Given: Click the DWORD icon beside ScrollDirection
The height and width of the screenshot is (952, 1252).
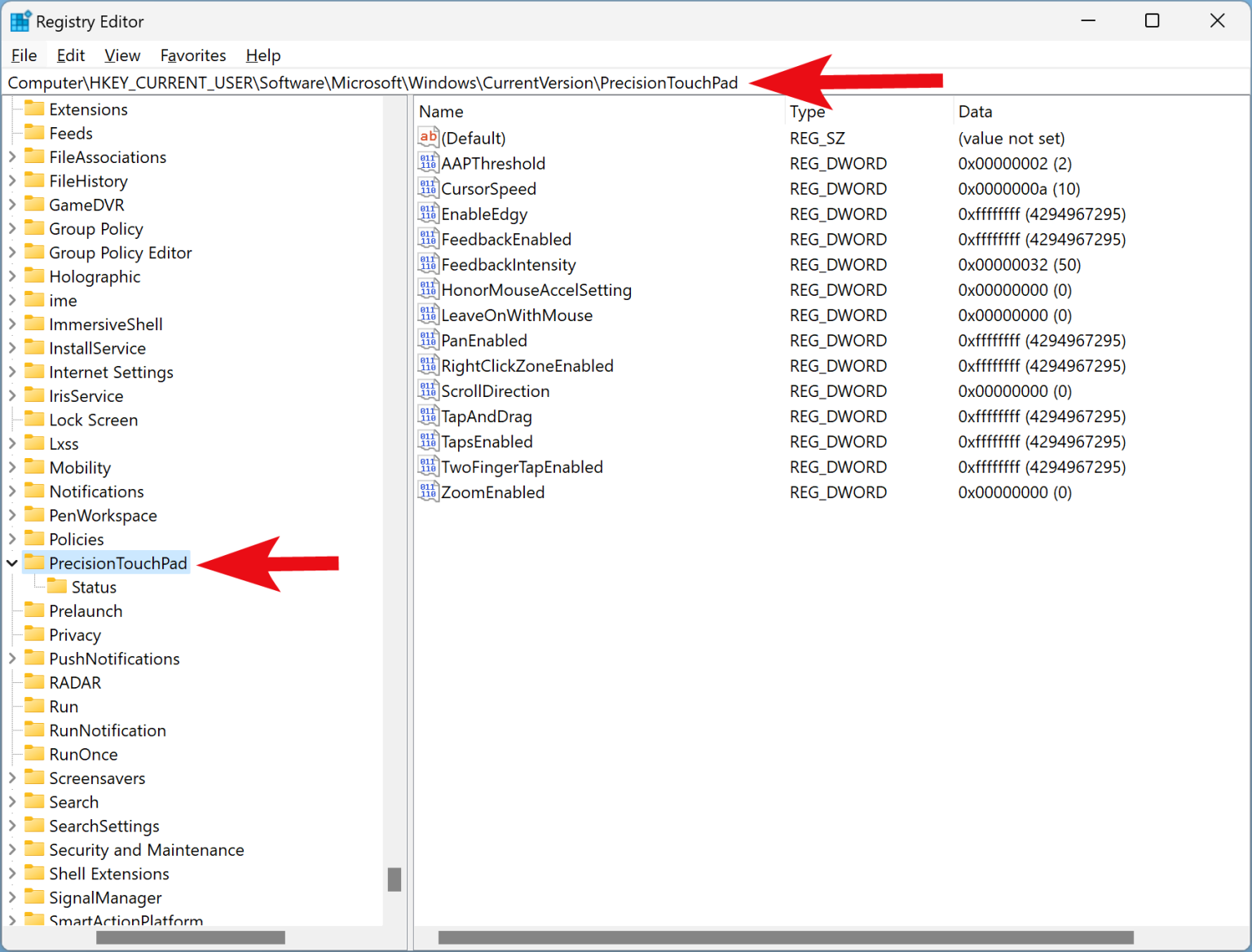Looking at the screenshot, I should click(x=428, y=390).
